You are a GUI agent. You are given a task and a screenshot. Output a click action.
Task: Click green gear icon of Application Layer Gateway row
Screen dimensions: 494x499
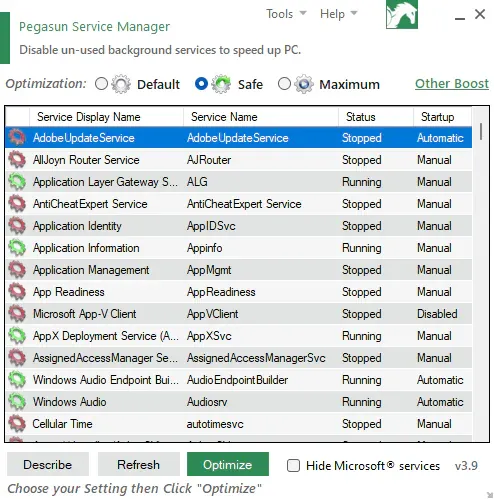[17, 181]
